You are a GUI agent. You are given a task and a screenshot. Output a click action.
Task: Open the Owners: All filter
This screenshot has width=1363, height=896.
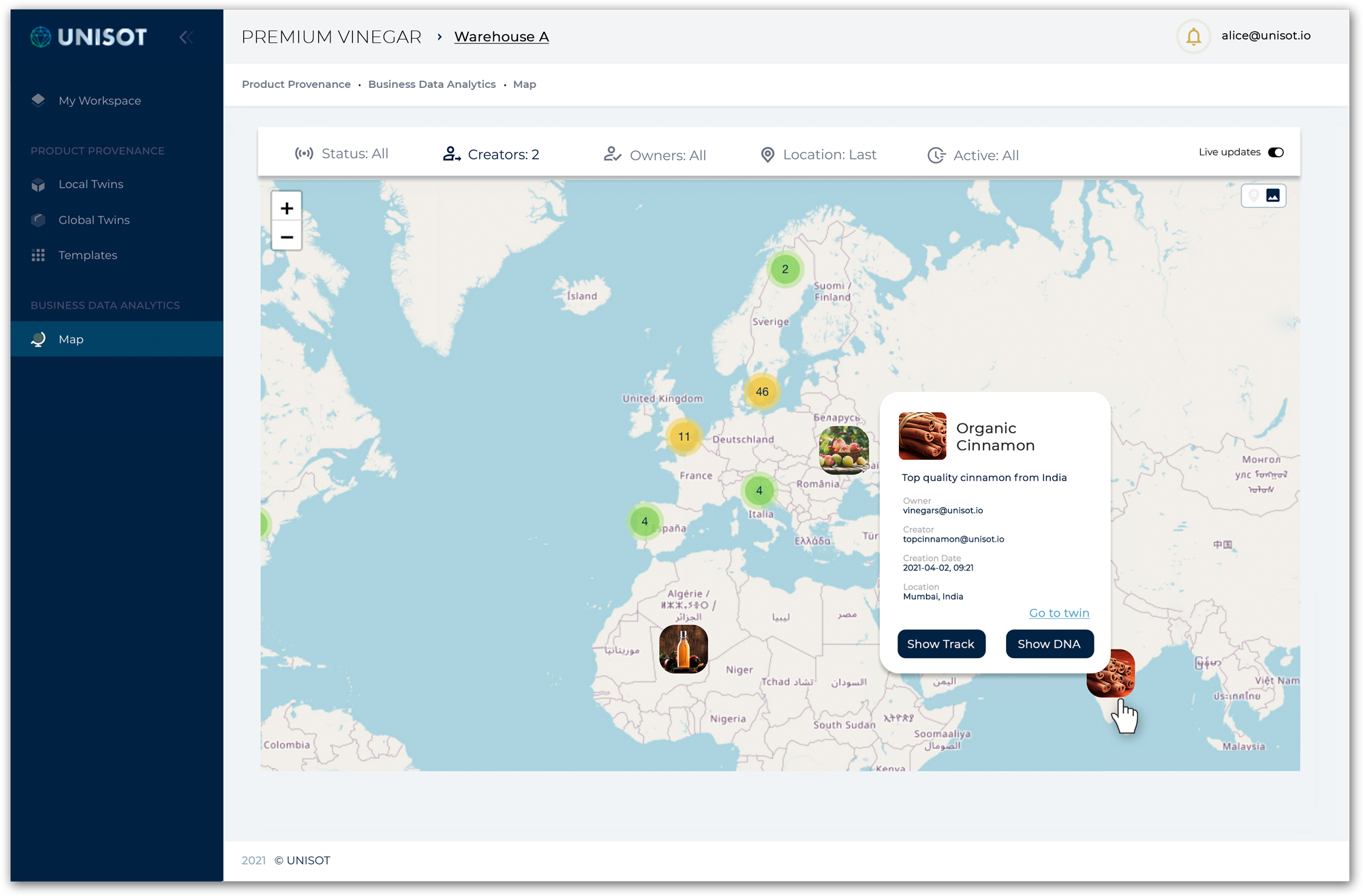[x=655, y=155]
